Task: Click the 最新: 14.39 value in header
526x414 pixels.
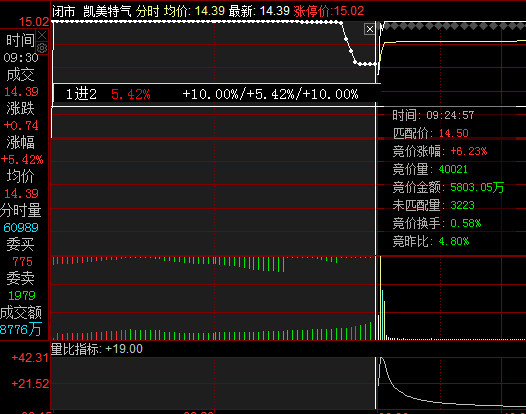Action: (259, 11)
